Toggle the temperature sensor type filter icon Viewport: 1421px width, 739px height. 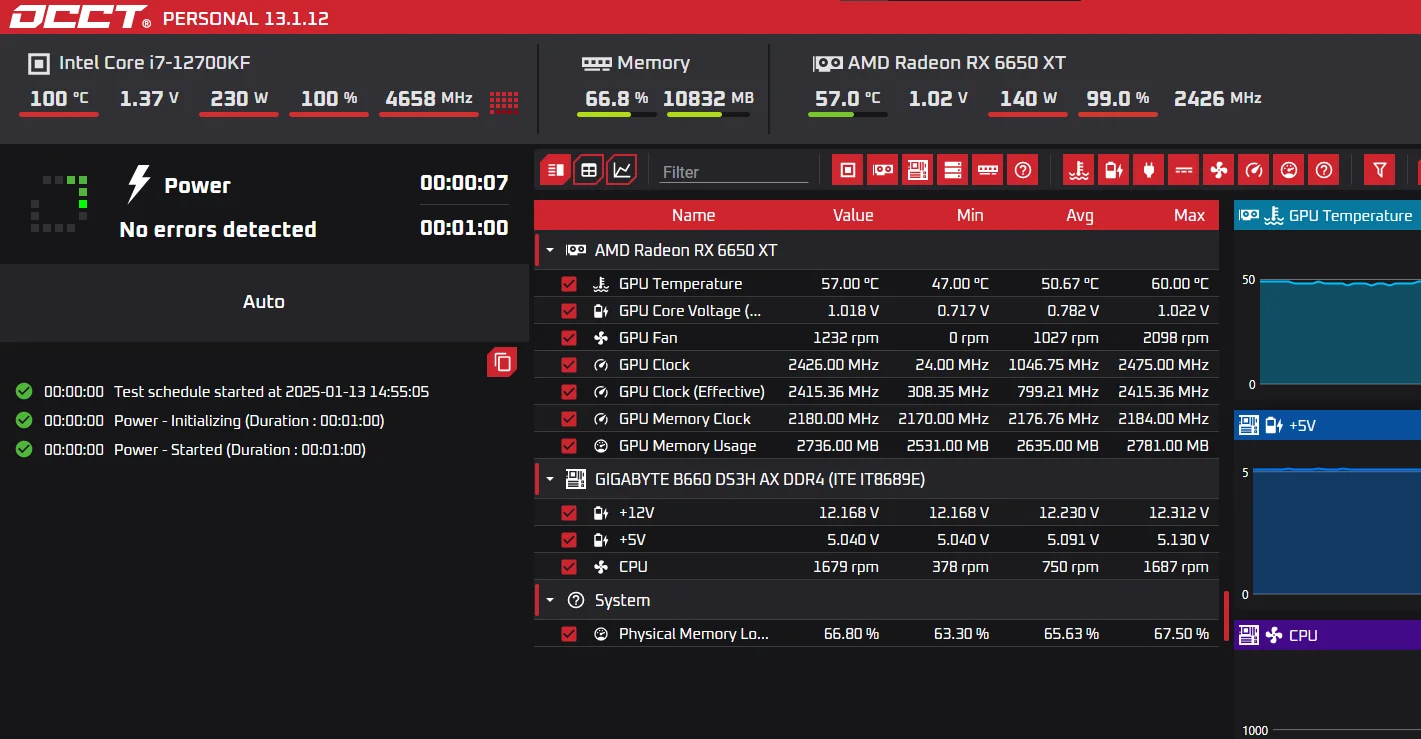coord(1078,170)
